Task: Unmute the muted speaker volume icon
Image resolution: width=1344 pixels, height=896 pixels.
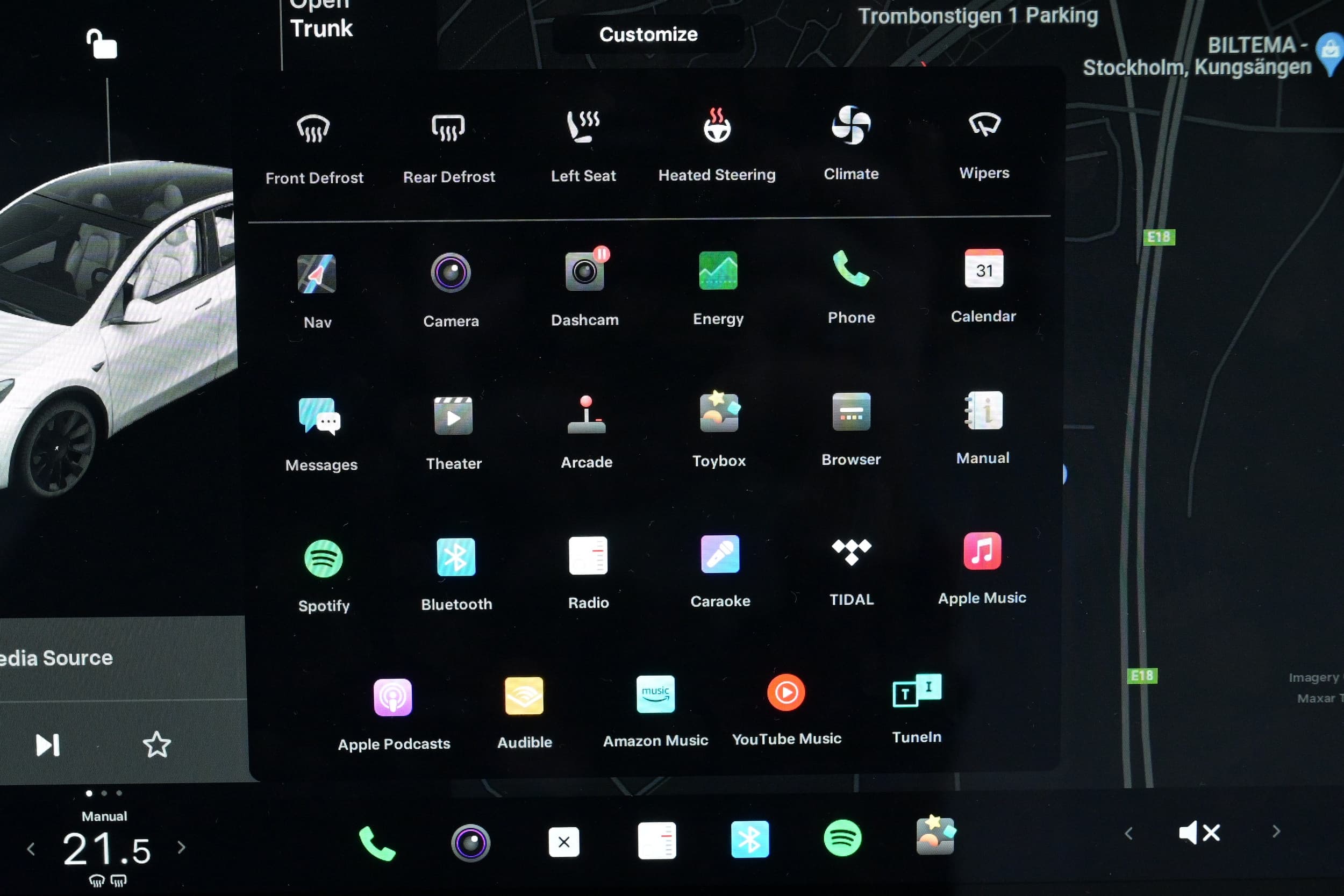Action: tap(1199, 833)
